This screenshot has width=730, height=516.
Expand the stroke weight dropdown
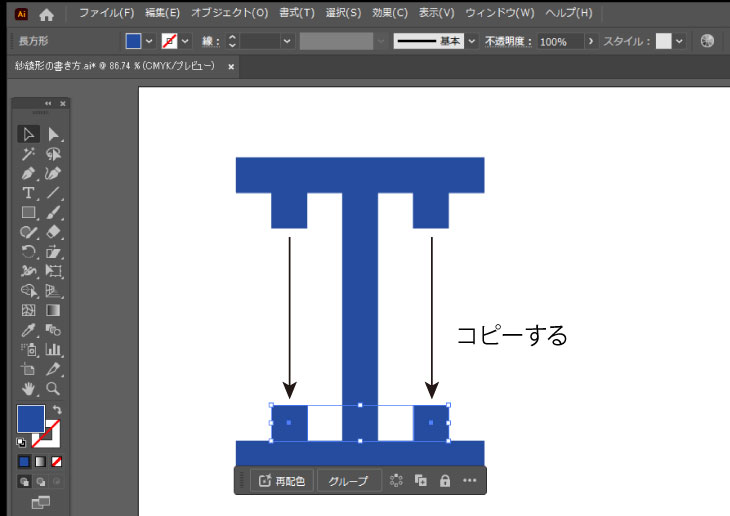[x=287, y=41]
